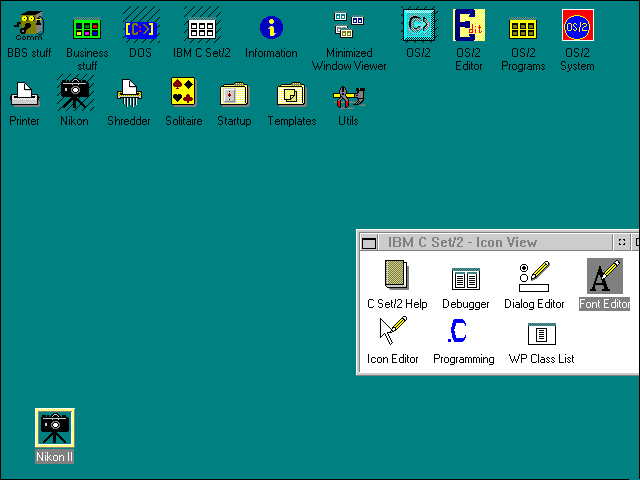Select the OS/2 command prompt icon

(418, 25)
